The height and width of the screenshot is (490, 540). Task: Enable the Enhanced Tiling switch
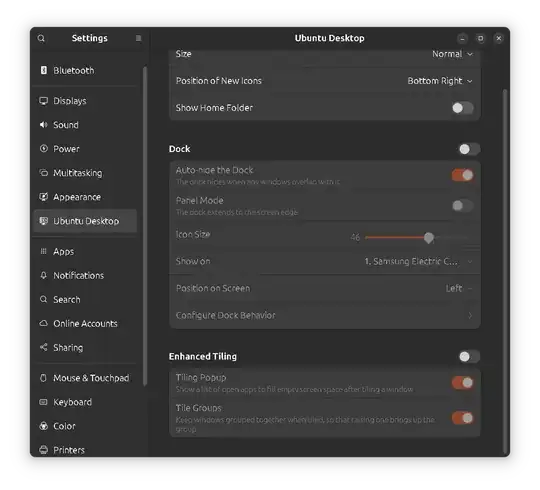click(x=469, y=356)
